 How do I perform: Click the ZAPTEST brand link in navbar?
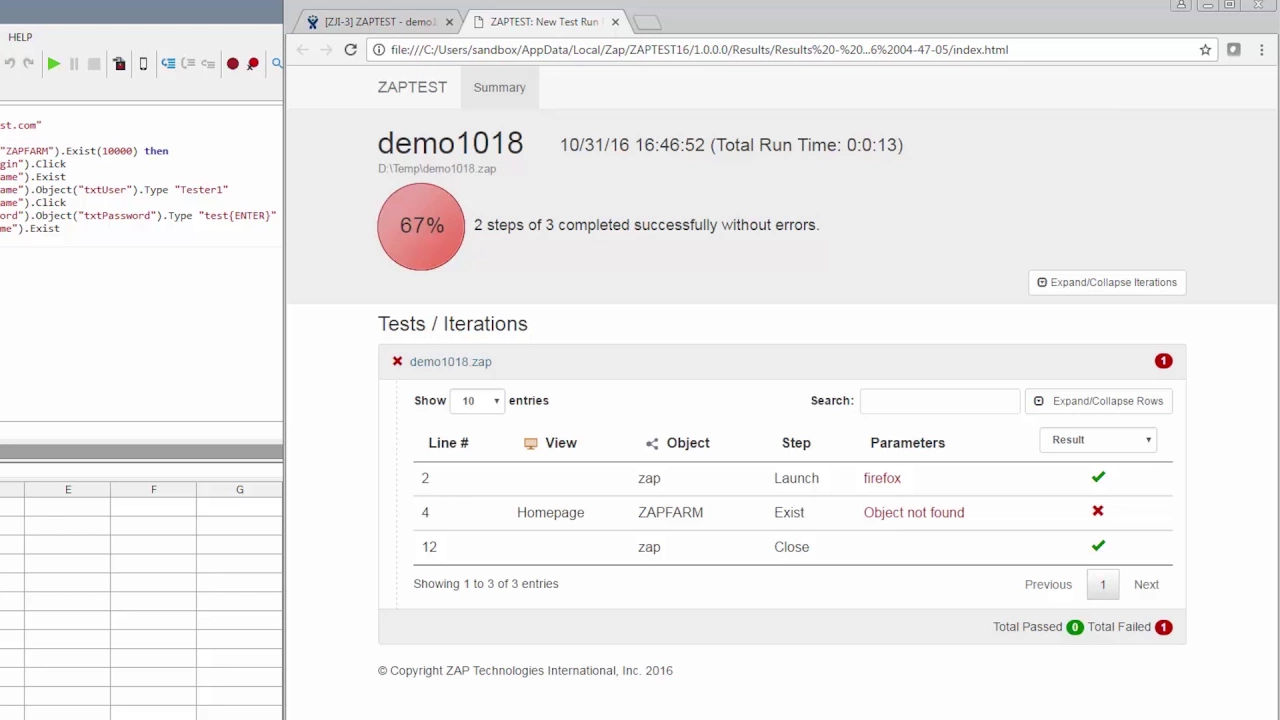(412, 87)
